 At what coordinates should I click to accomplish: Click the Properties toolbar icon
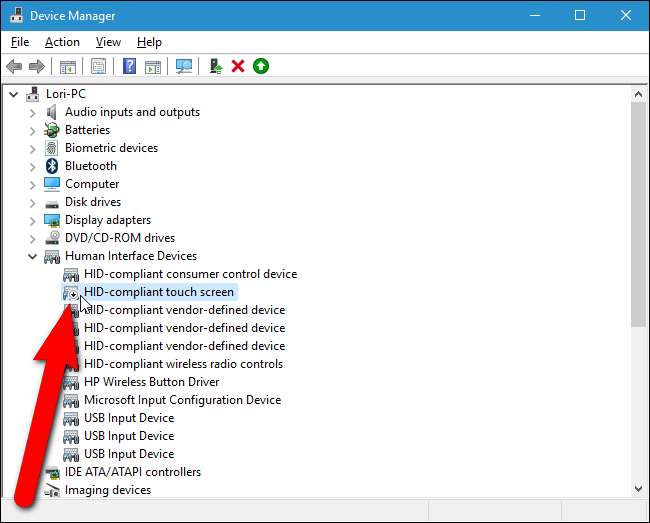click(99, 67)
